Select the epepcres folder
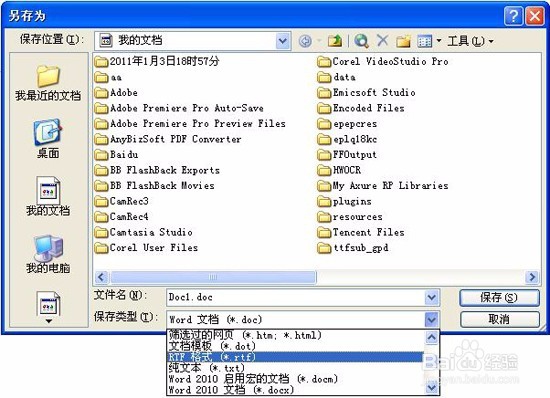 tap(347, 123)
